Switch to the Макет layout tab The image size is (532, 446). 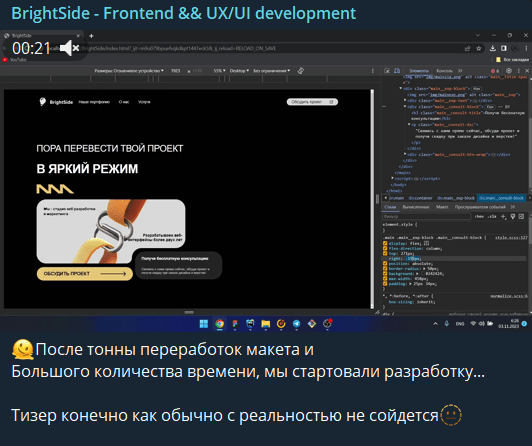tap(442, 207)
